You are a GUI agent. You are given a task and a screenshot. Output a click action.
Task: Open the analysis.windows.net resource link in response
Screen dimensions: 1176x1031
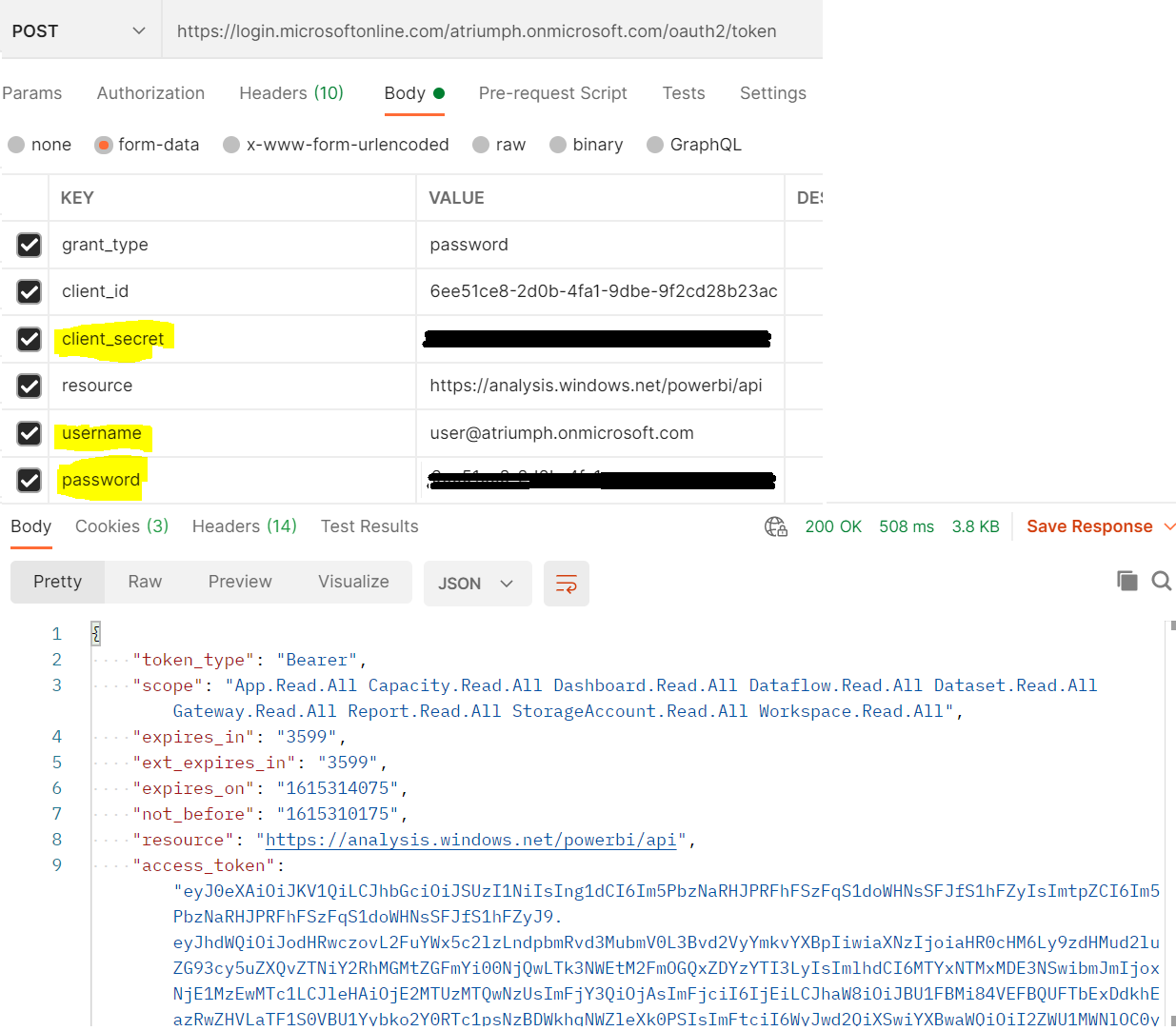click(470, 840)
